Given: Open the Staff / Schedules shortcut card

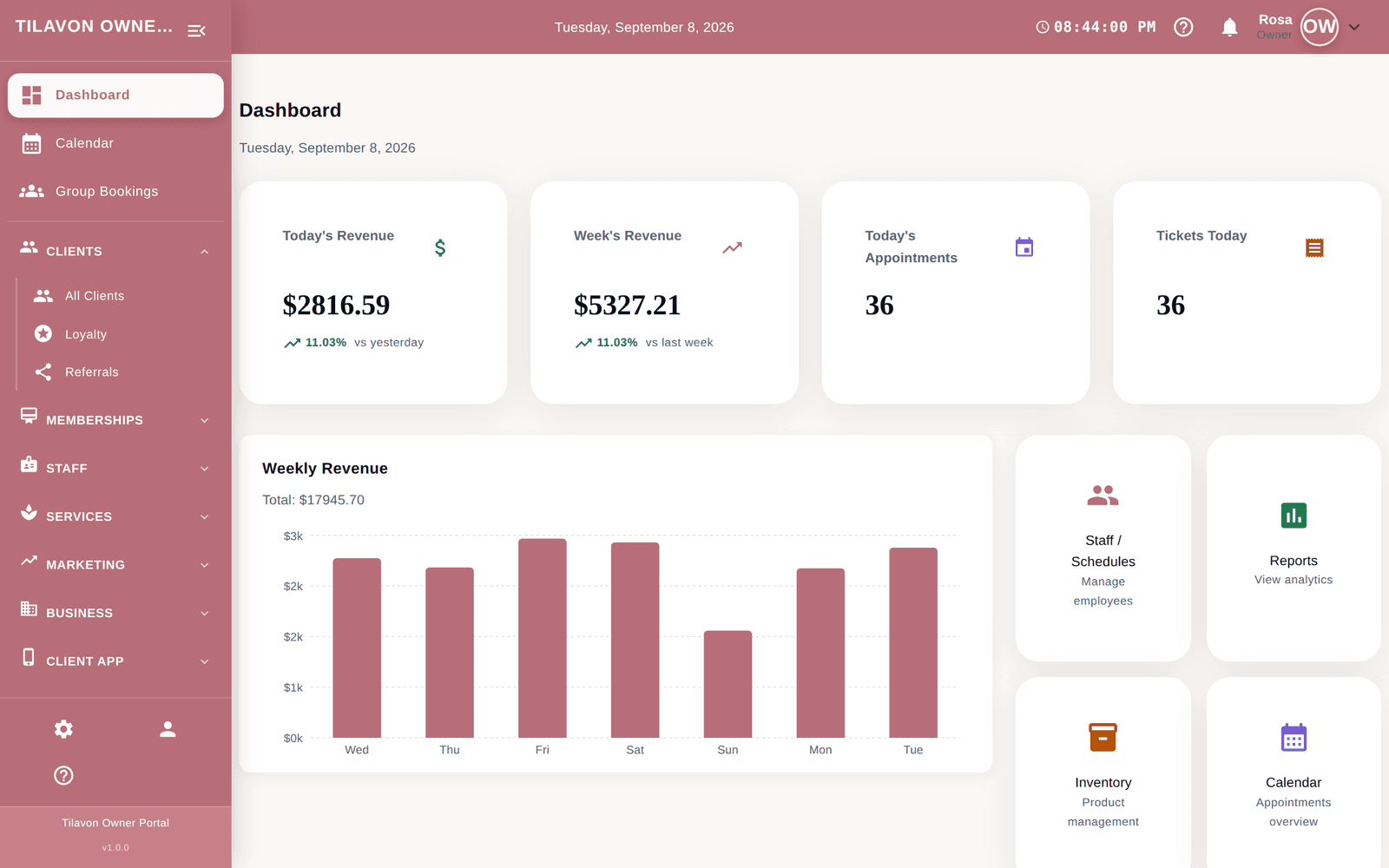Looking at the screenshot, I should coord(1103,549).
